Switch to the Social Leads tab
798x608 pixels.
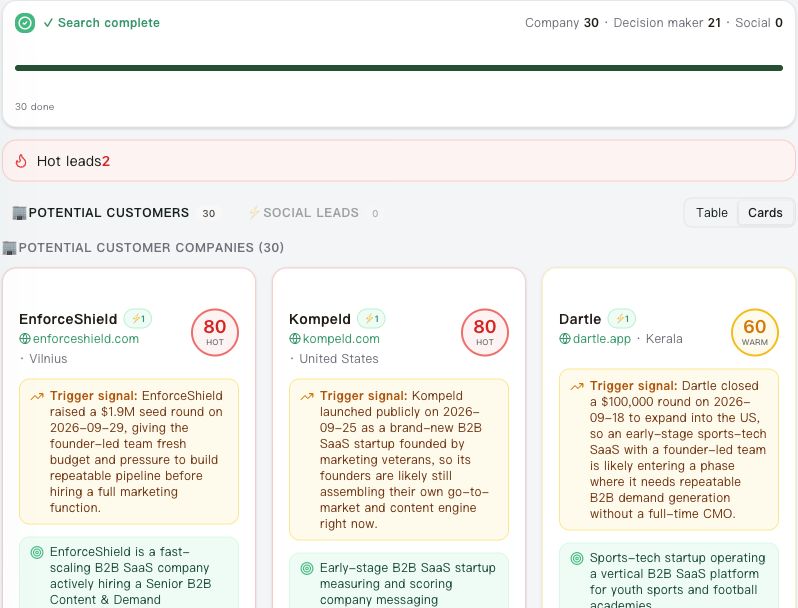pyautogui.click(x=314, y=213)
